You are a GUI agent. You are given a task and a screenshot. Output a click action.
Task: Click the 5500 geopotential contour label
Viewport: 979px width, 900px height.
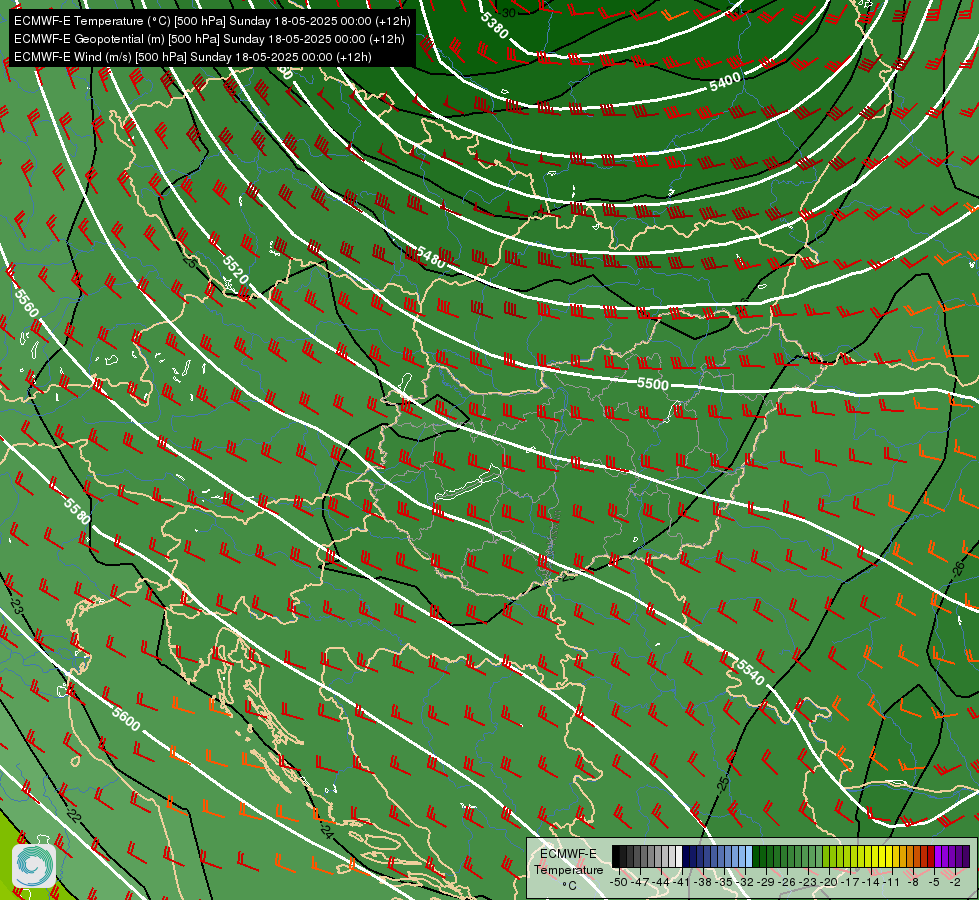(x=653, y=383)
